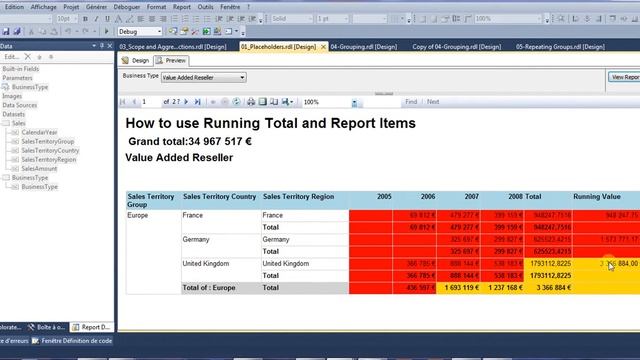640x360 pixels.
Task: Select the Data Sources node
Action: tap(20, 105)
